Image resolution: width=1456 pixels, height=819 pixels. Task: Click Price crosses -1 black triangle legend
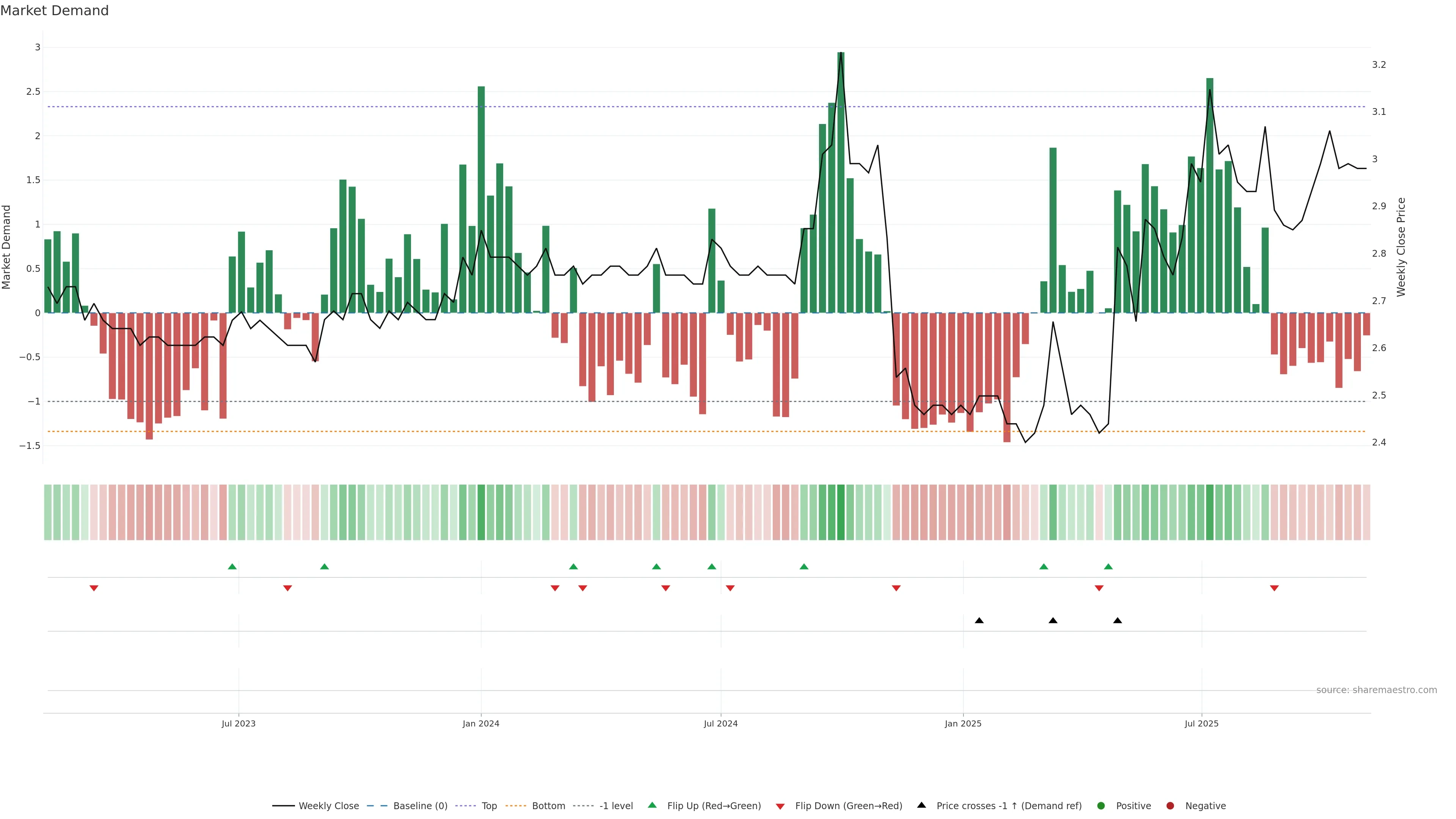(922, 805)
